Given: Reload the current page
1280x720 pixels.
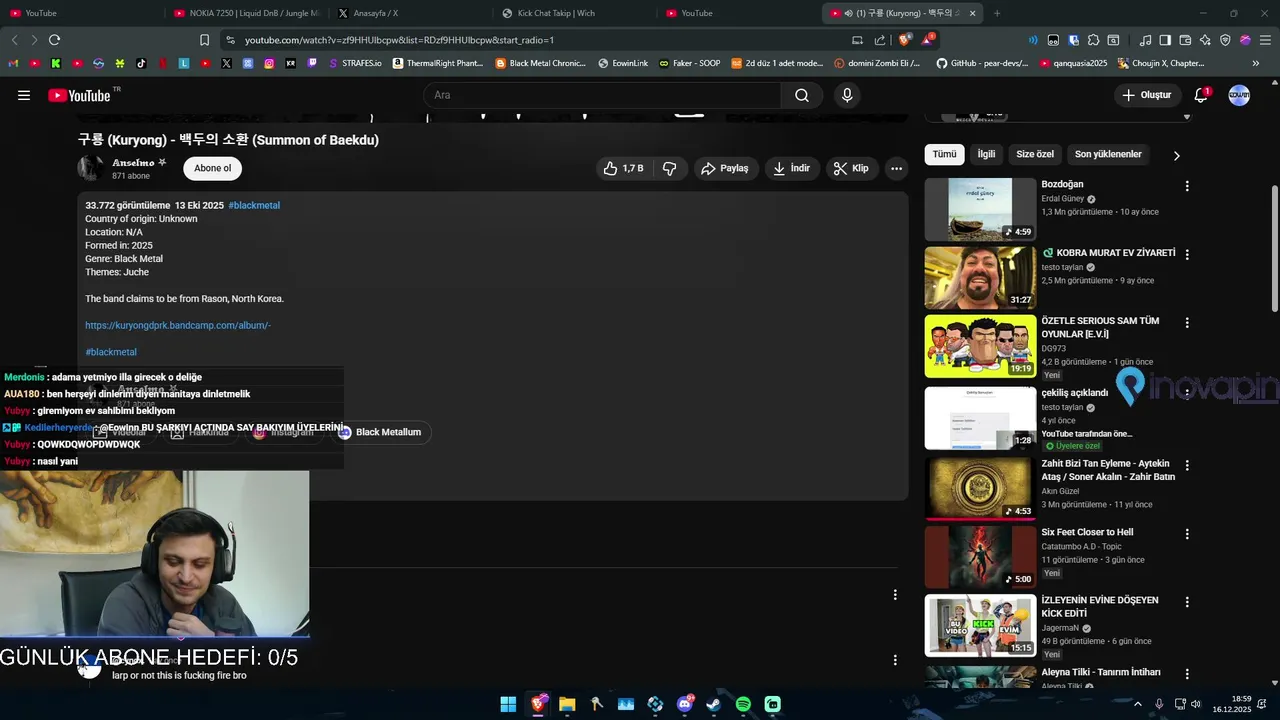Looking at the screenshot, I should (x=54, y=40).
